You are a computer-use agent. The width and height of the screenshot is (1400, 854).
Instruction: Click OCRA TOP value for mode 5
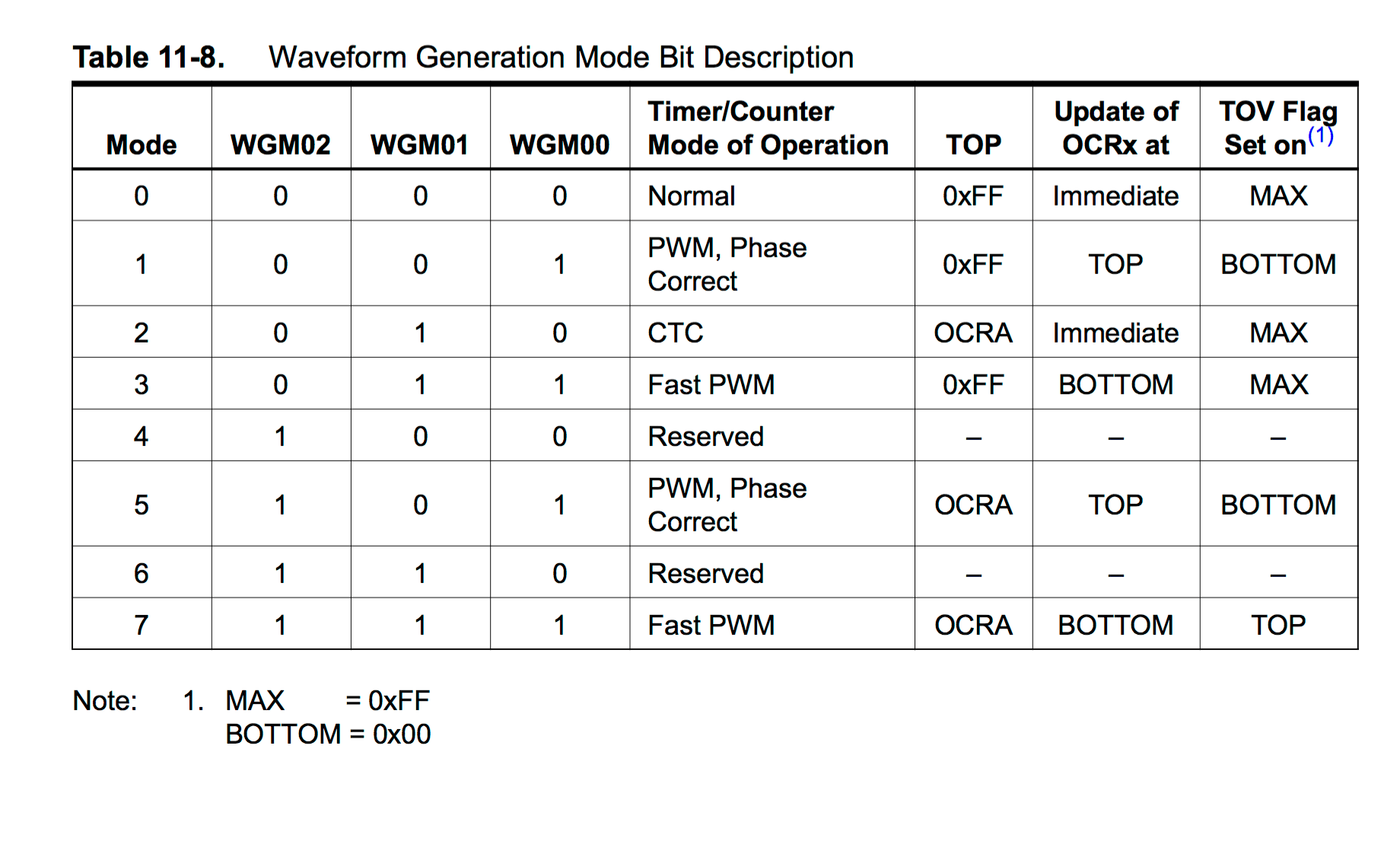(973, 505)
